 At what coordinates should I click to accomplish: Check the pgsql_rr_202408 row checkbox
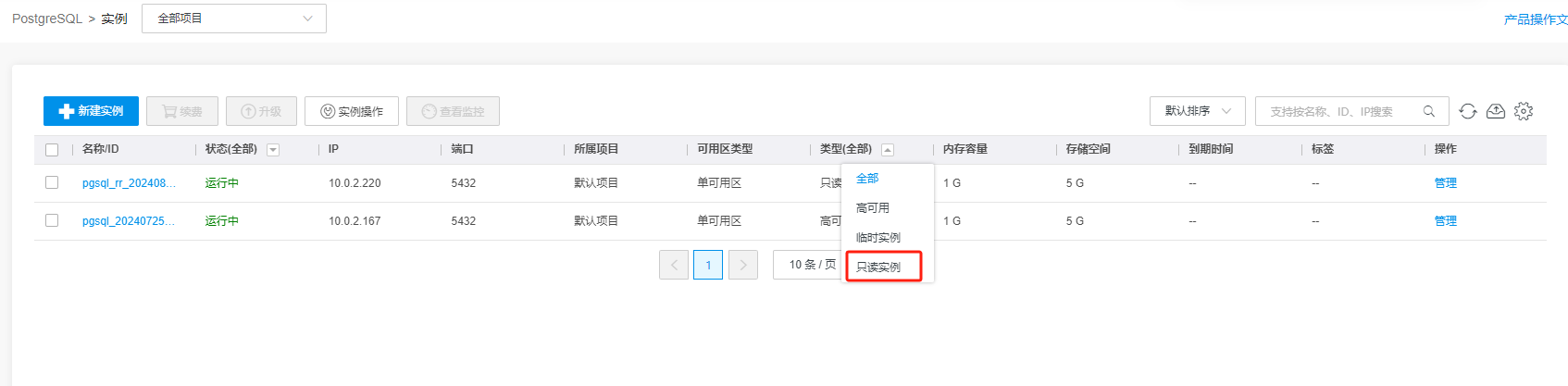click(x=52, y=183)
